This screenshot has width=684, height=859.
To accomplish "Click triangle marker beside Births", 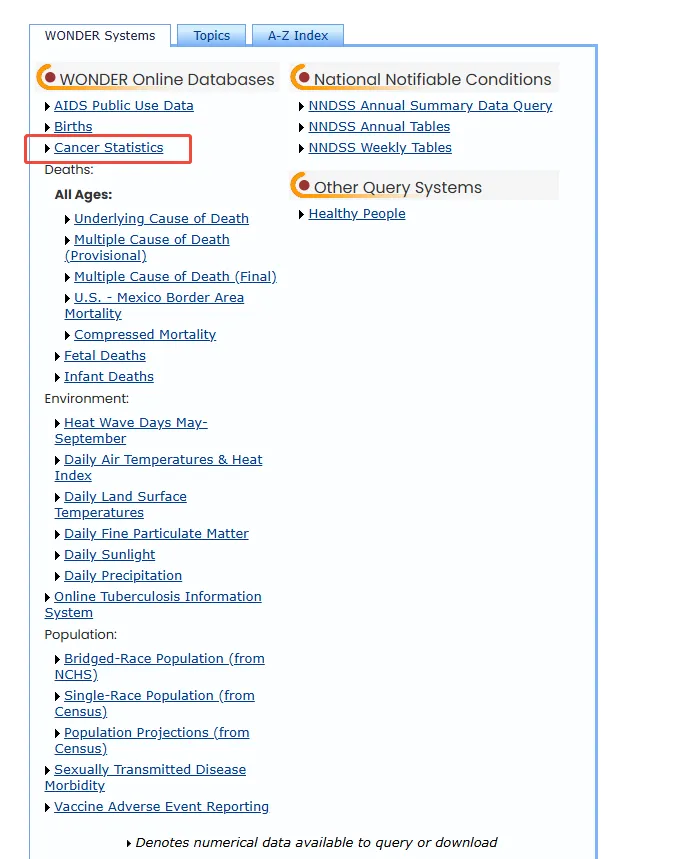I will tap(48, 128).
